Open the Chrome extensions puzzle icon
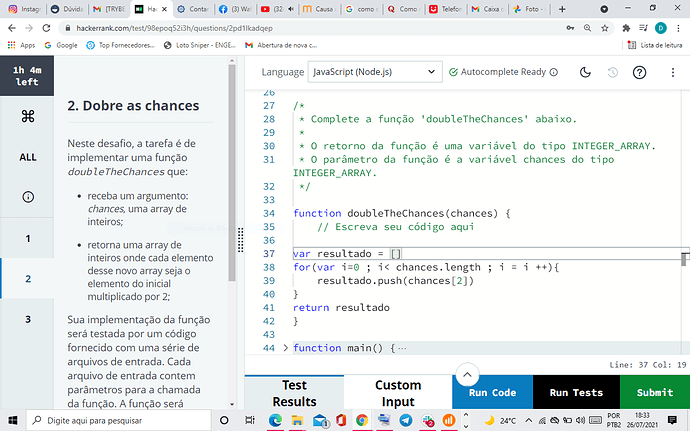The width and height of the screenshot is (690, 431). click(x=626, y=28)
